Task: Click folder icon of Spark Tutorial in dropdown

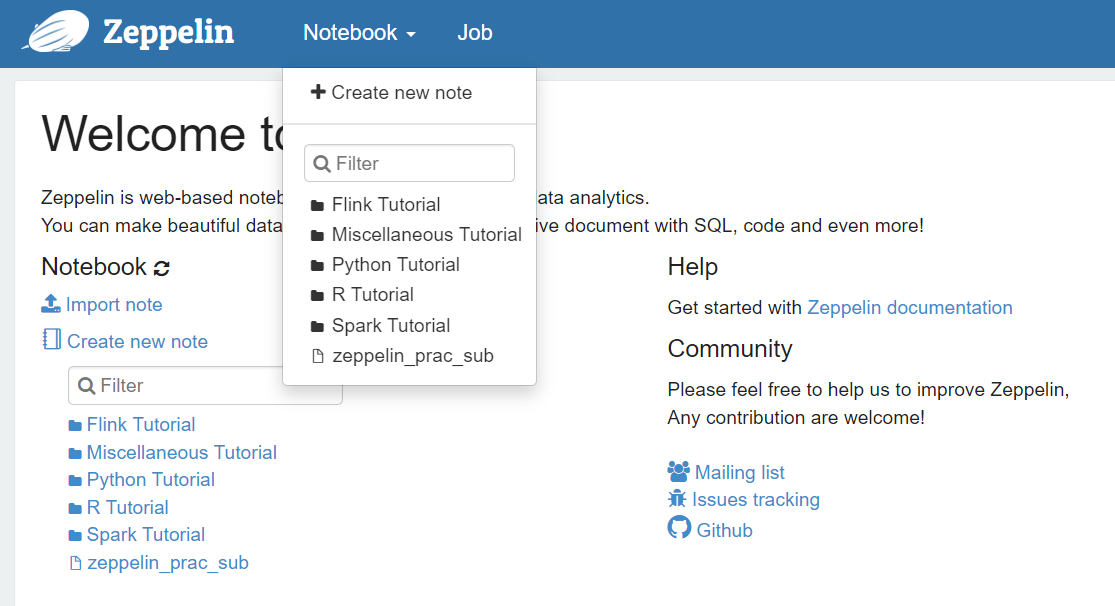Action: 318,326
